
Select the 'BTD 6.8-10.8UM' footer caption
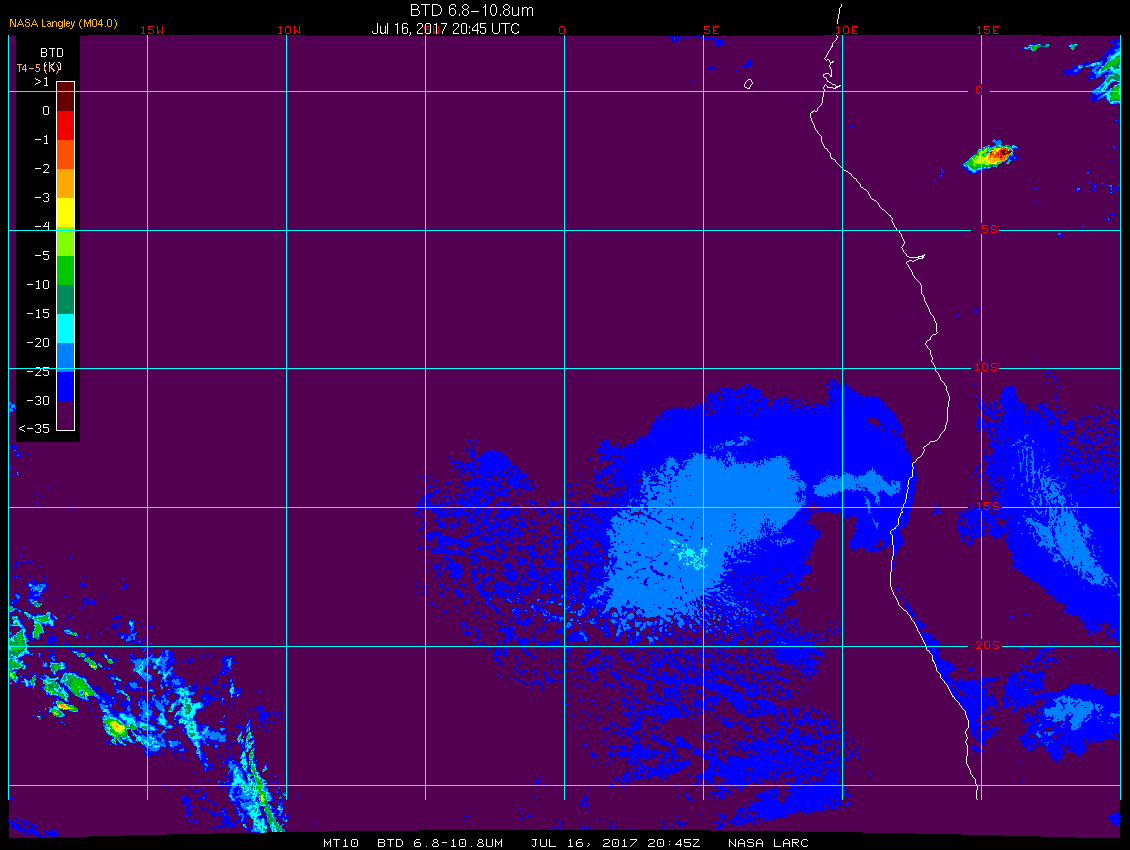pos(440,843)
